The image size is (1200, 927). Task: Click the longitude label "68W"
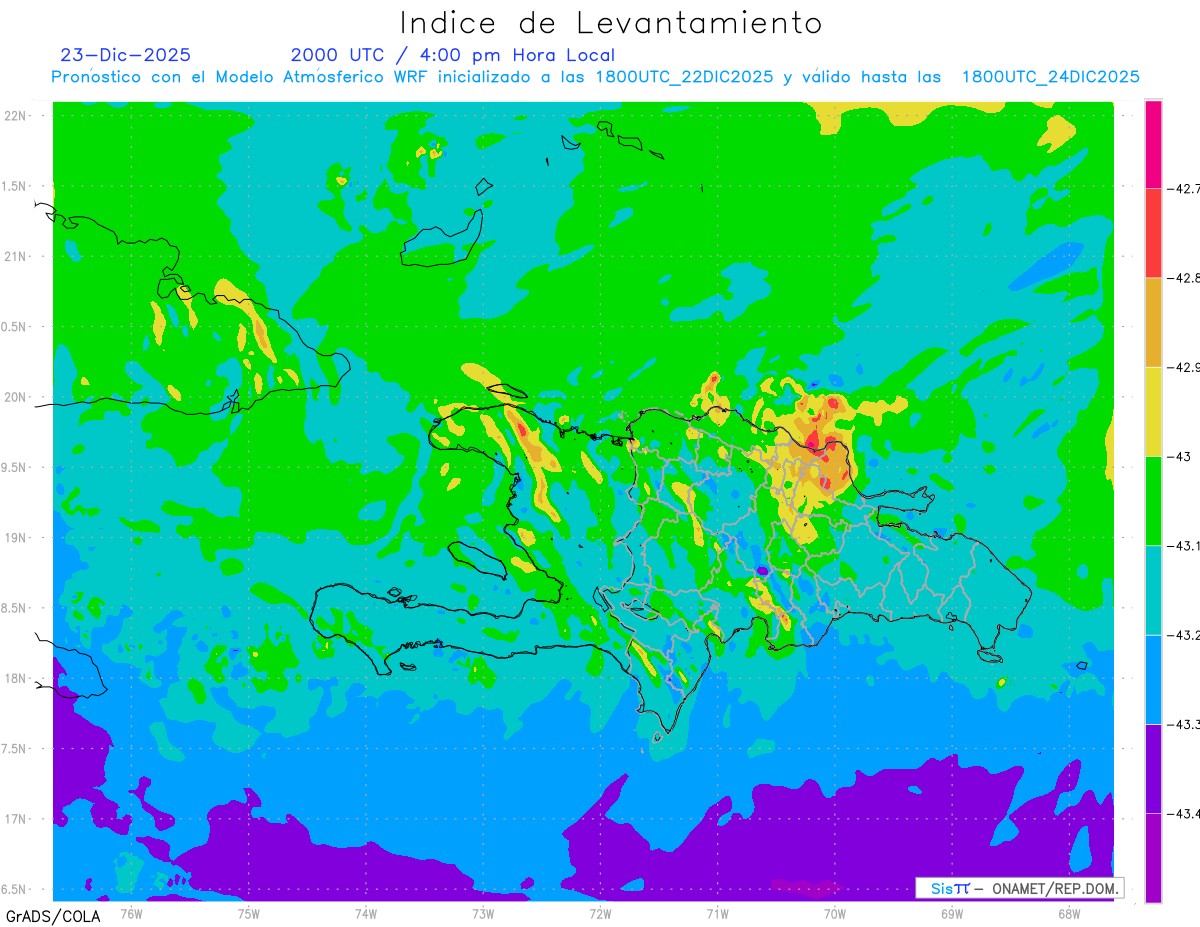pyautogui.click(x=1069, y=914)
